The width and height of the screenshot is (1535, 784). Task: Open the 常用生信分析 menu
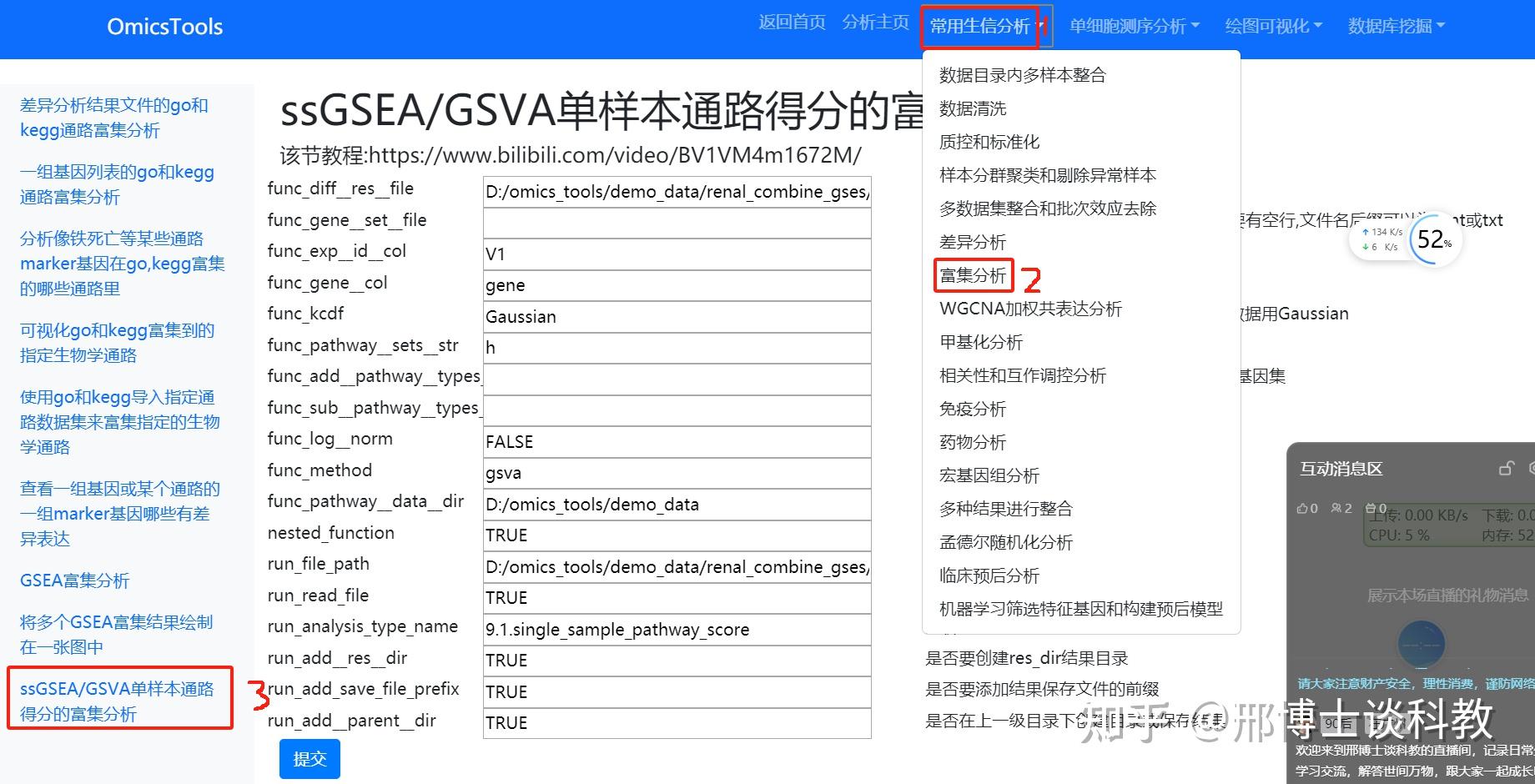[x=979, y=25]
